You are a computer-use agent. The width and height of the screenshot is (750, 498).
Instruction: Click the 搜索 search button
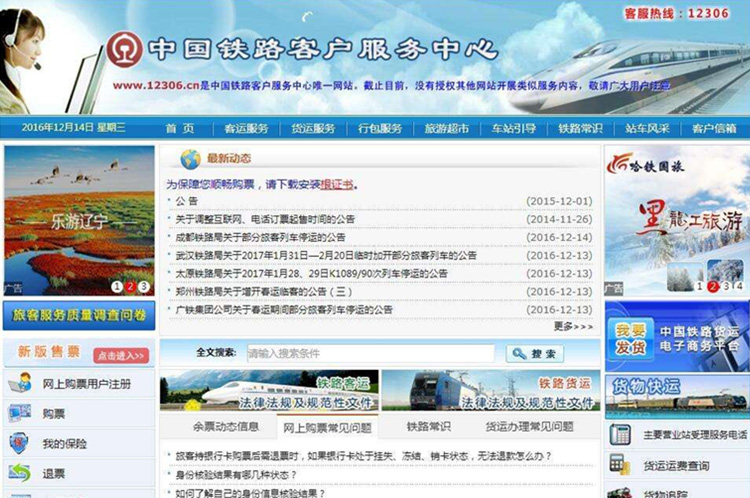[x=535, y=354]
